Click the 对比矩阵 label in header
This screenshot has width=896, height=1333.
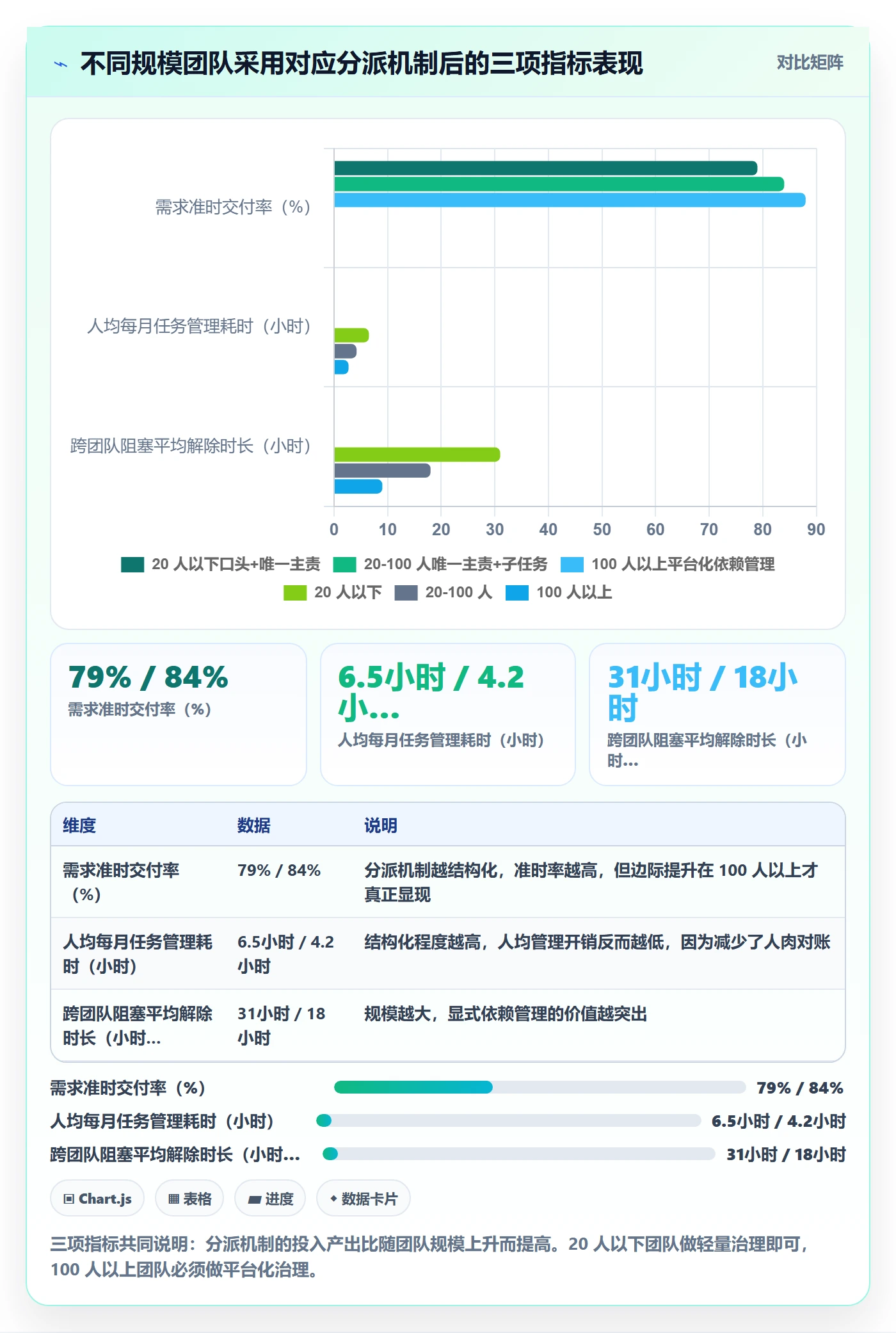pos(810,63)
